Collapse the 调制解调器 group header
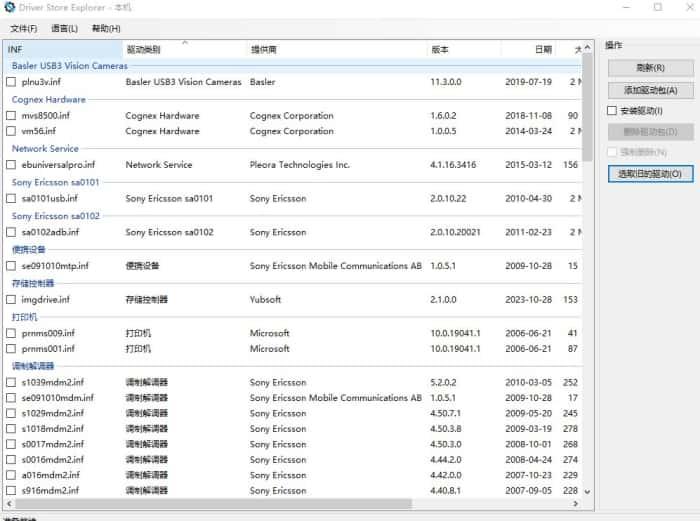The image size is (700, 521). [33, 366]
